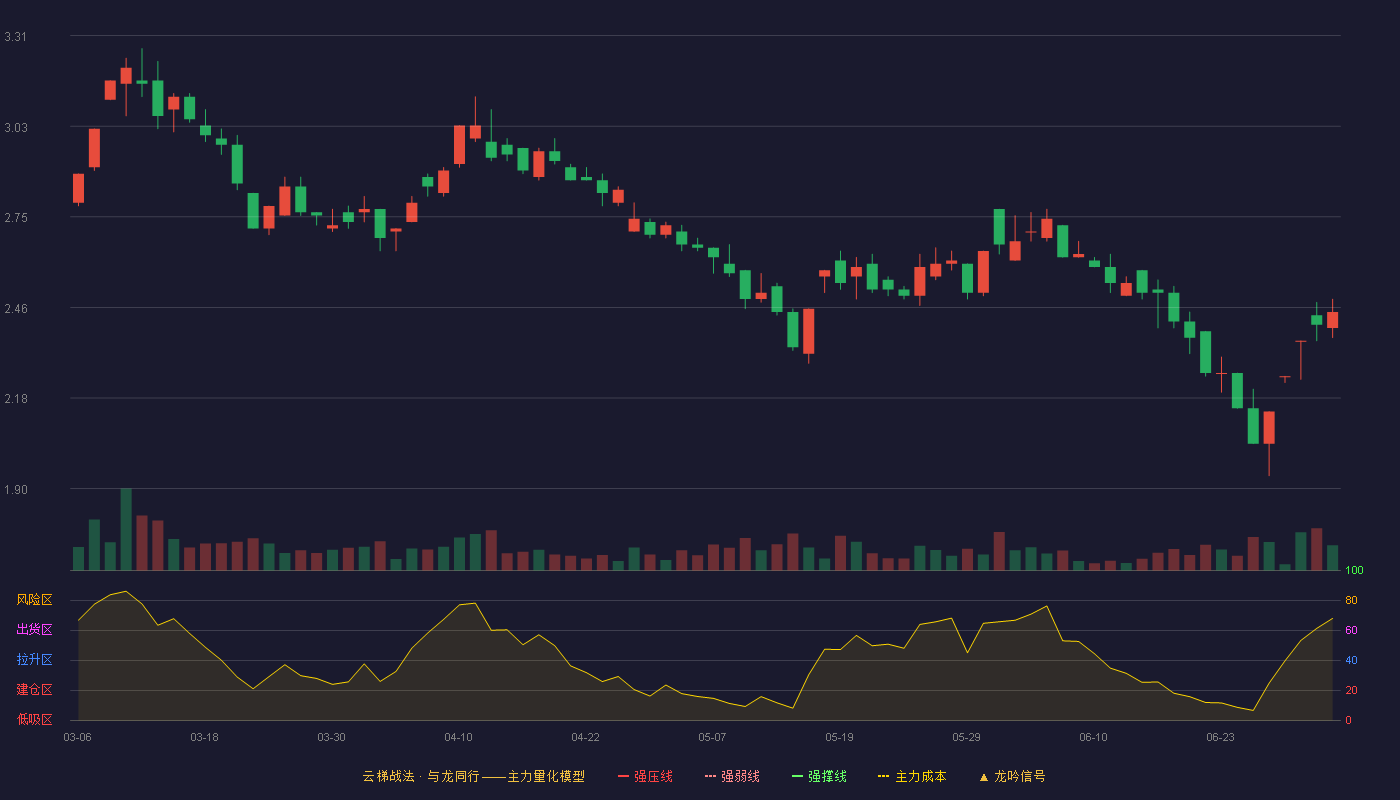Click the red 20 indicator axis value
The width and height of the screenshot is (1400, 800).
(1351, 690)
